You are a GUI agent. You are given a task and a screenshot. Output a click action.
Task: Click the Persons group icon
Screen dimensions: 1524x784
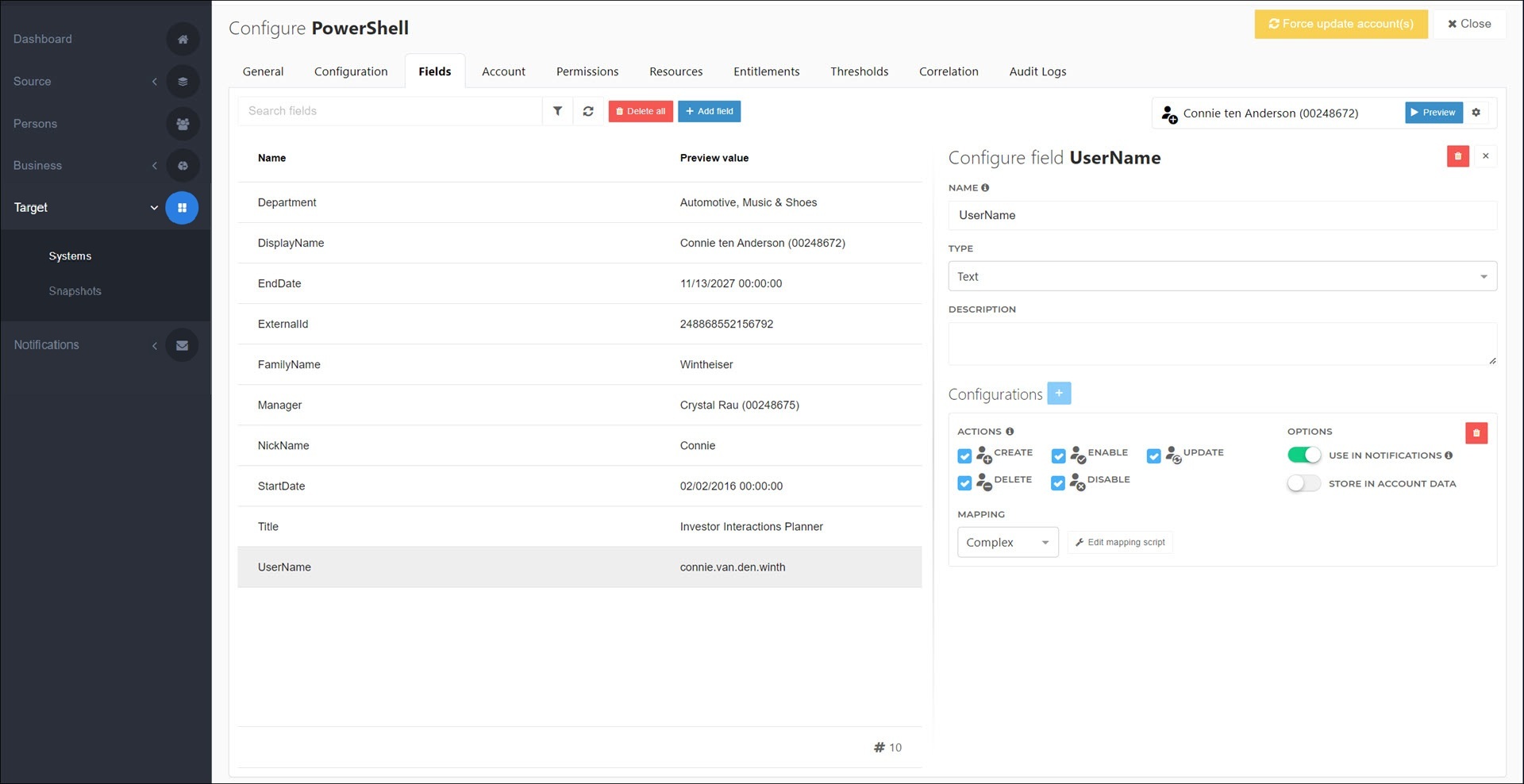point(183,124)
